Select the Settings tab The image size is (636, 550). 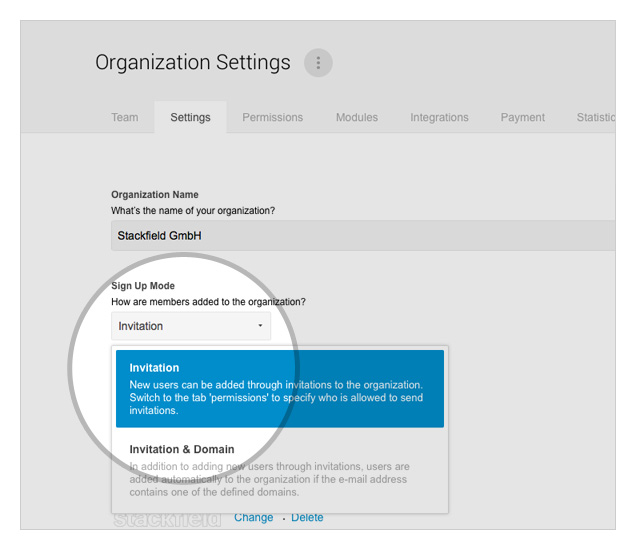[190, 117]
